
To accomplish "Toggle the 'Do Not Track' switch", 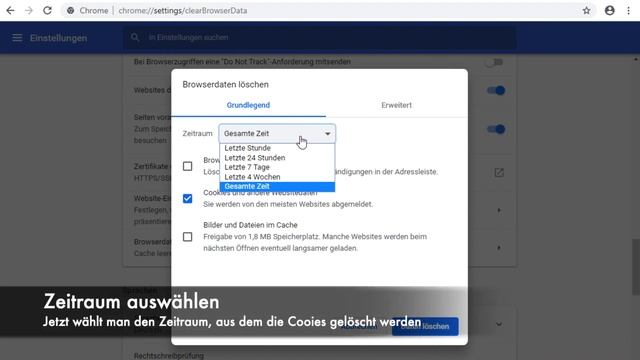I will pyautogui.click(x=494, y=62).
